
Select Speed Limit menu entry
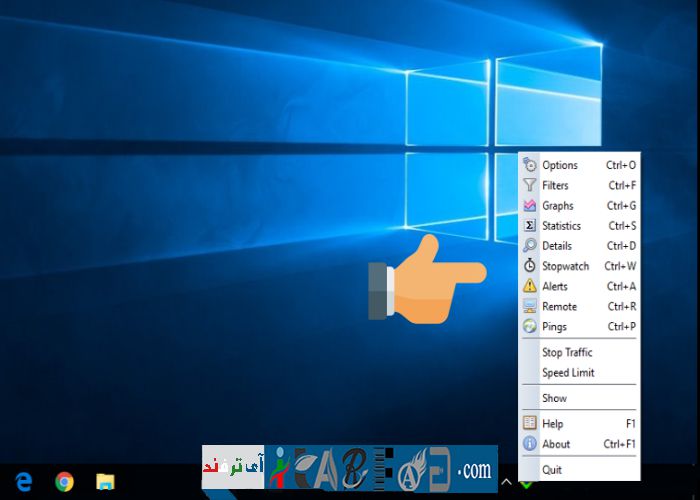(568, 373)
